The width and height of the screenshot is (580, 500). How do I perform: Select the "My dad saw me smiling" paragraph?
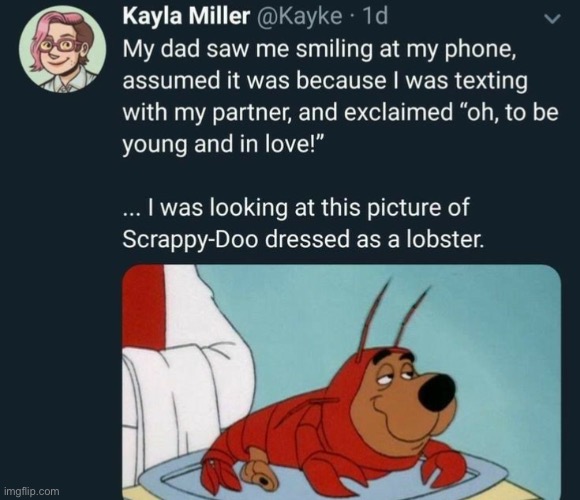click(x=340, y=97)
